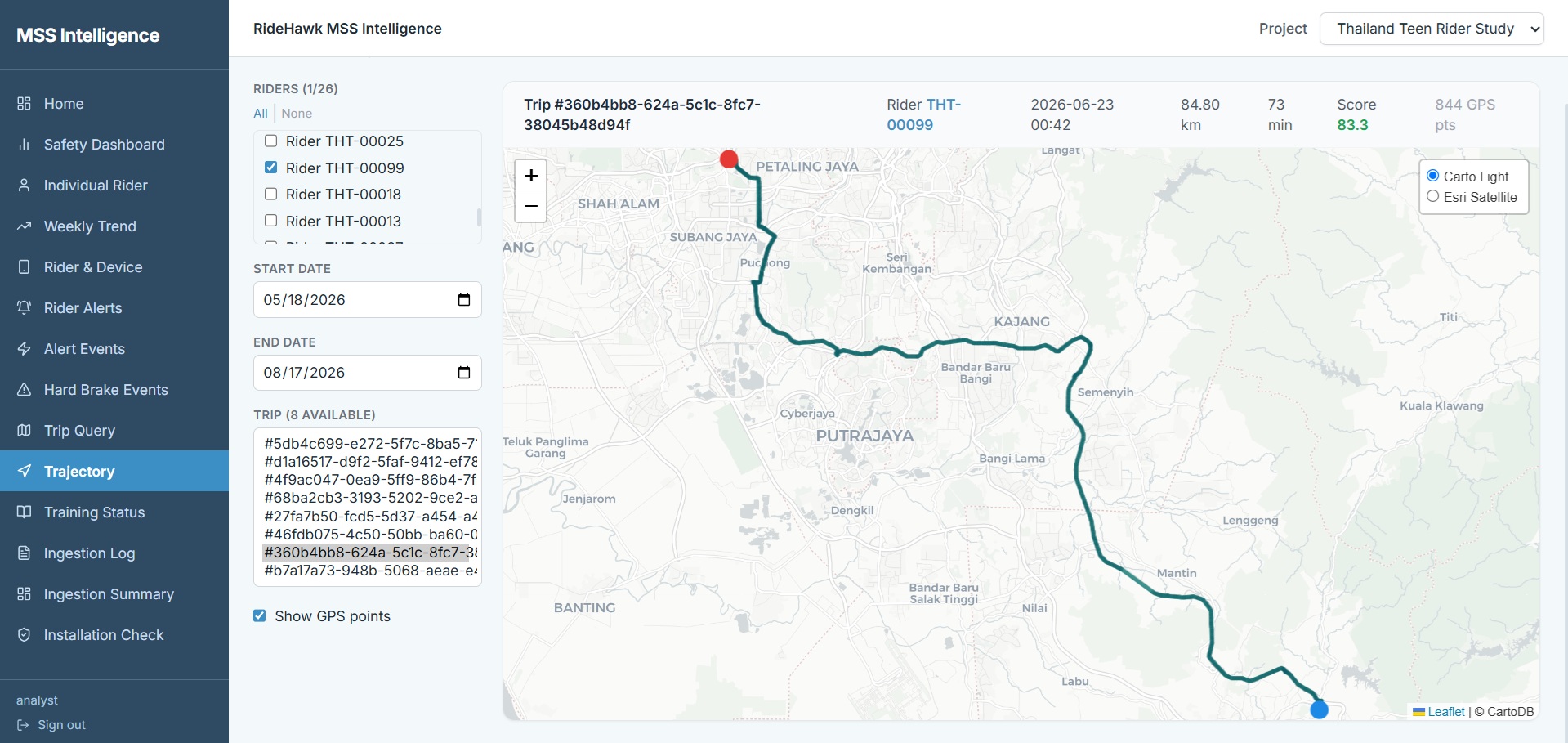Clear riders via None link
This screenshot has width=1568, height=743.
297,114
